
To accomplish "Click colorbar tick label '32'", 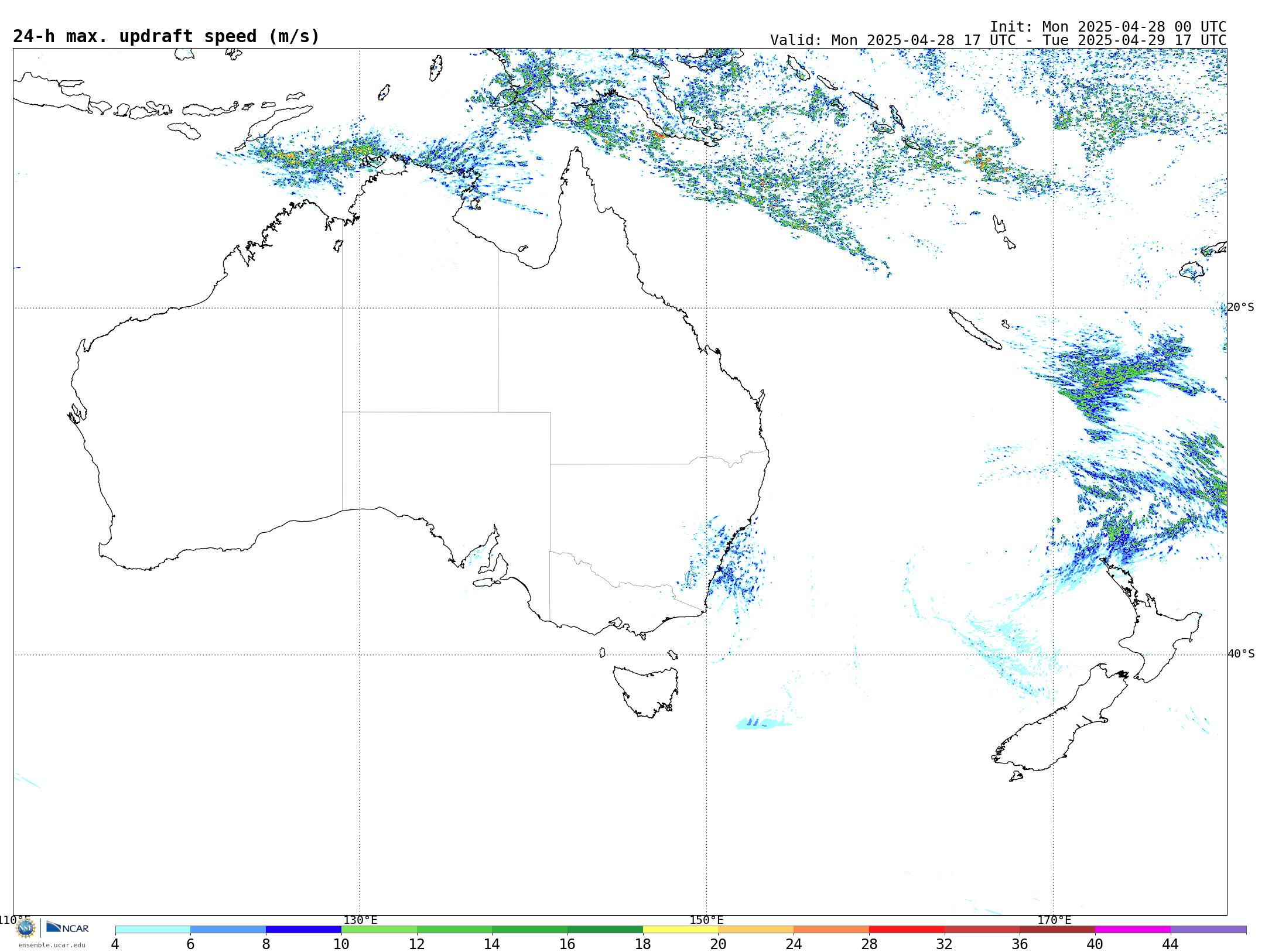I will tap(945, 944).
